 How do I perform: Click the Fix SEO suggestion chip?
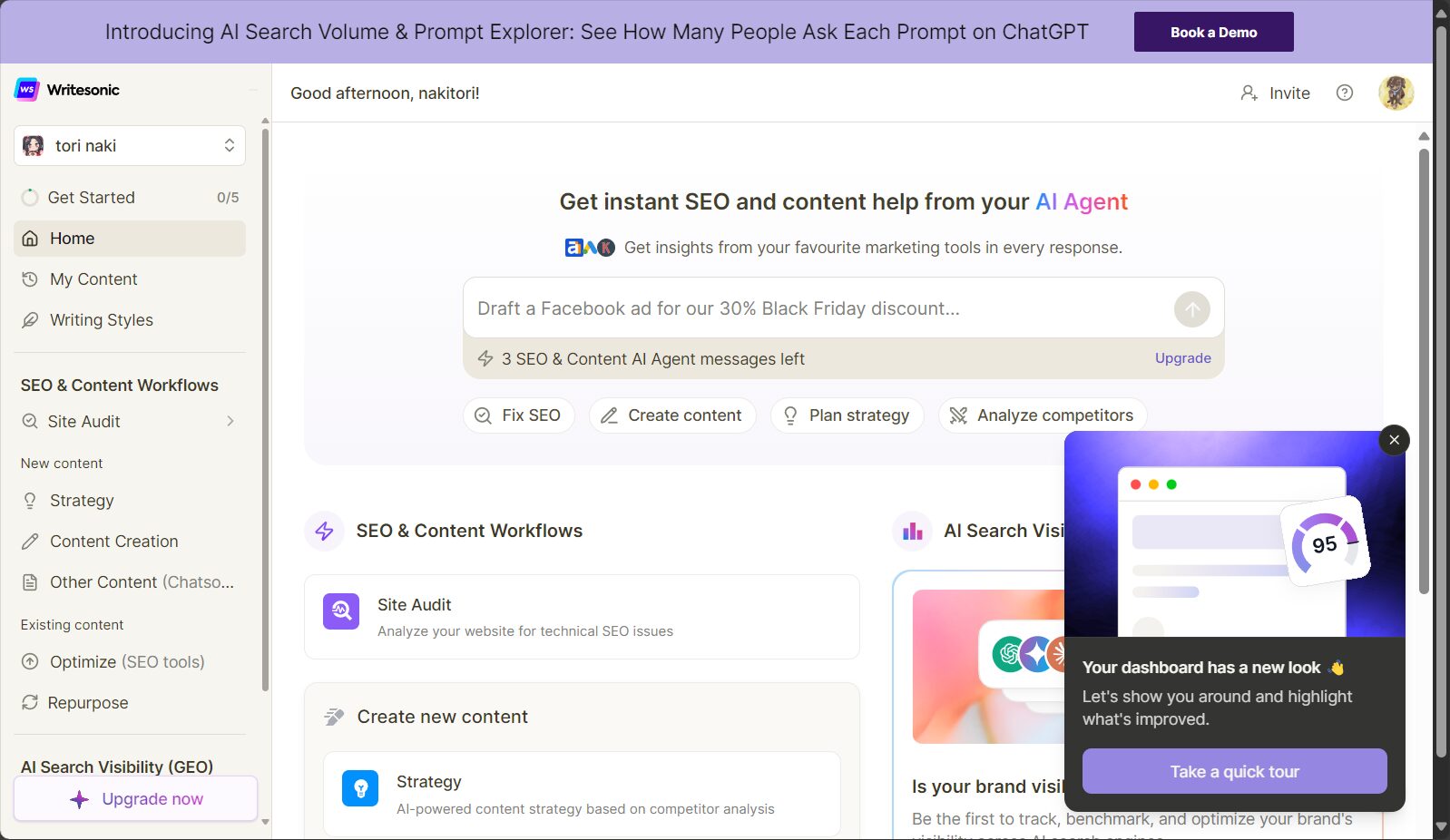pos(518,415)
